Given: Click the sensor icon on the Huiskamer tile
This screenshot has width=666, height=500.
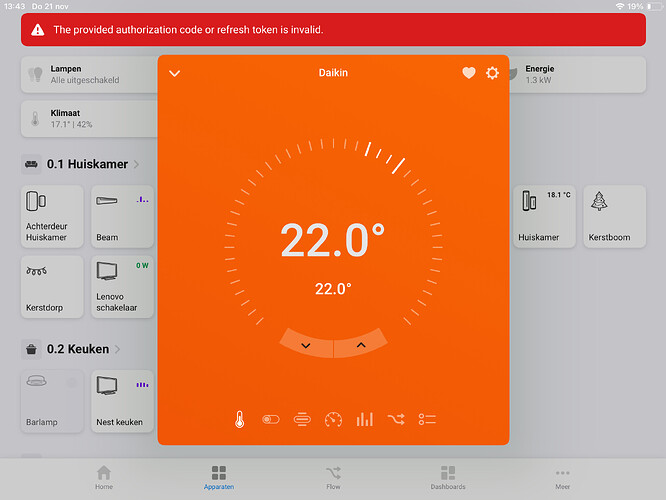Looking at the screenshot, I should [x=529, y=201].
